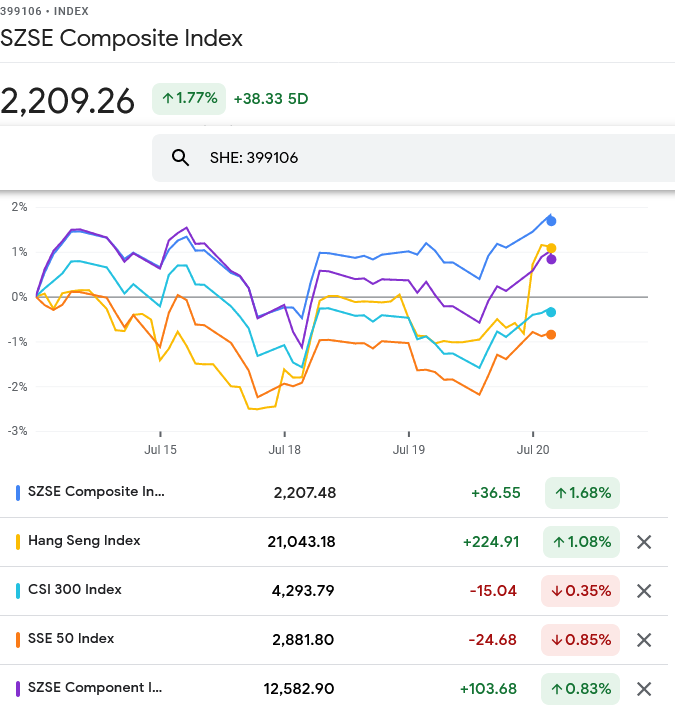This screenshot has width=675, height=712.
Task: Click the SSE 50 0.85% loss badge
Action: (x=580, y=640)
